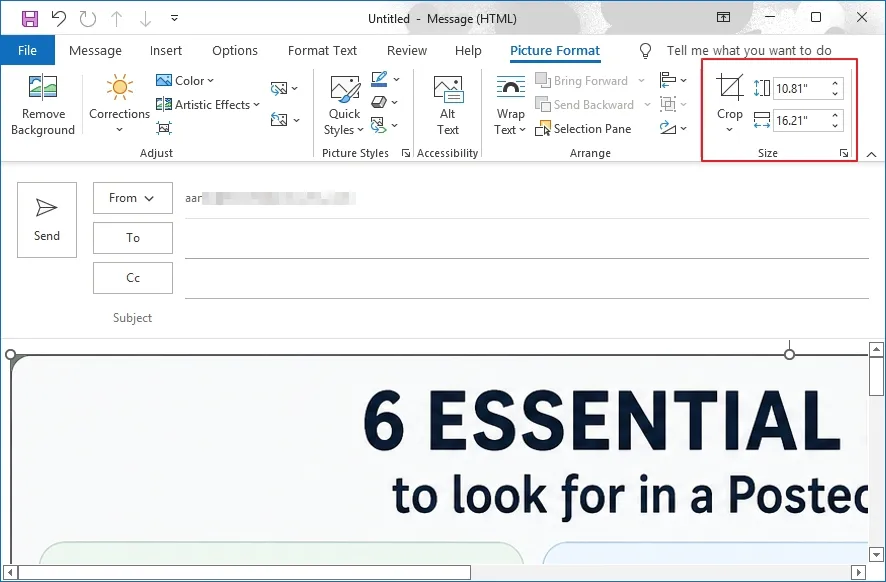Increase the shape height with up arrow
Screen dimensions: 886x582
[835, 84]
